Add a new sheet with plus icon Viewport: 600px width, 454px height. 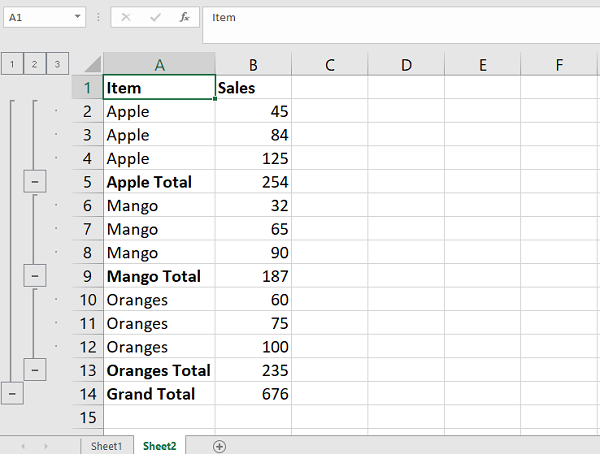click(x=220, y=446)
